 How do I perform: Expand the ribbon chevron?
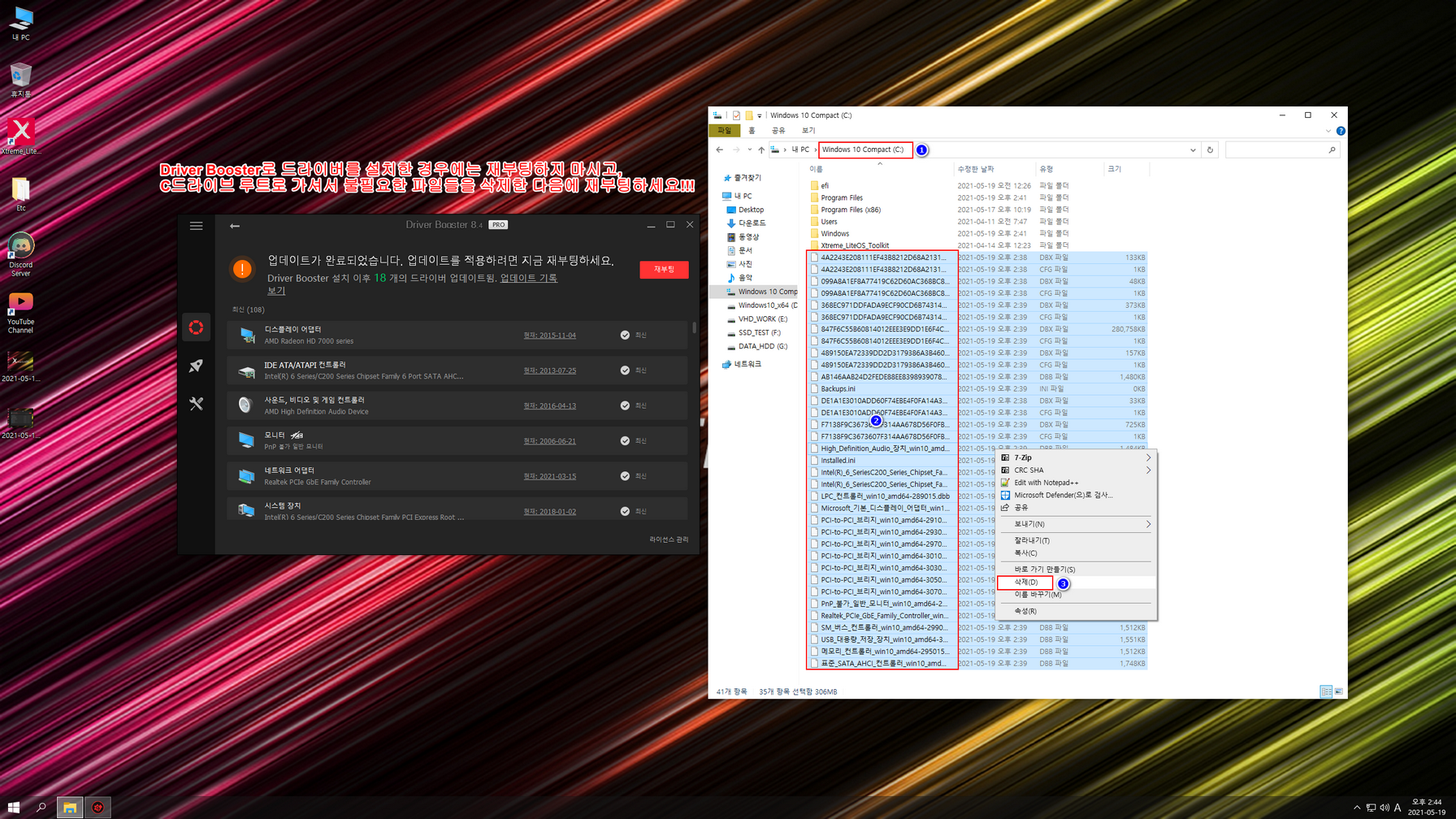pyautogui.click(x=1328, y=131)
